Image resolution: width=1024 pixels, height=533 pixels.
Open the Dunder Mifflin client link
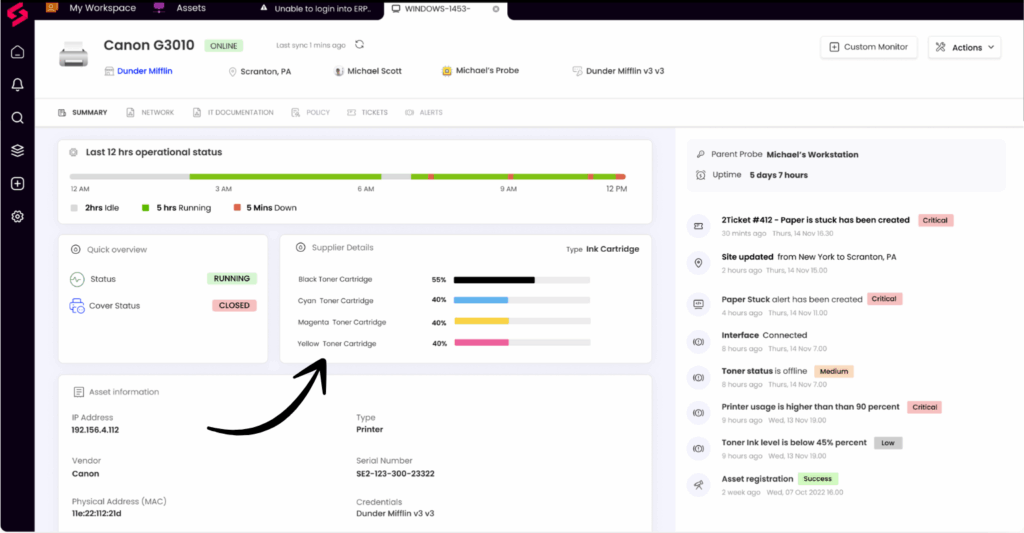click(x=144, y=71)
